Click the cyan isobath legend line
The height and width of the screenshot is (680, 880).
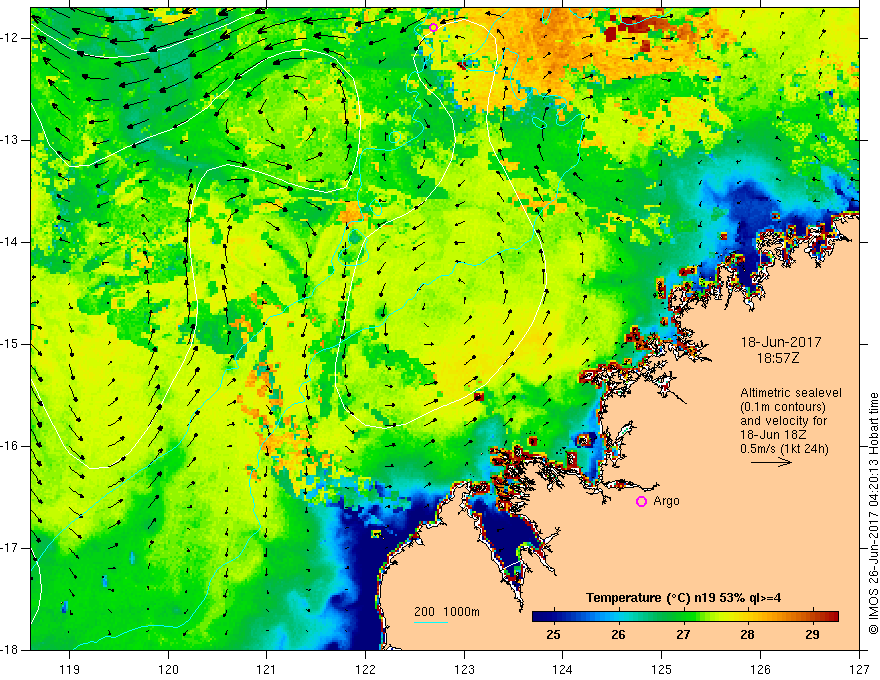[x=431, y=622]
